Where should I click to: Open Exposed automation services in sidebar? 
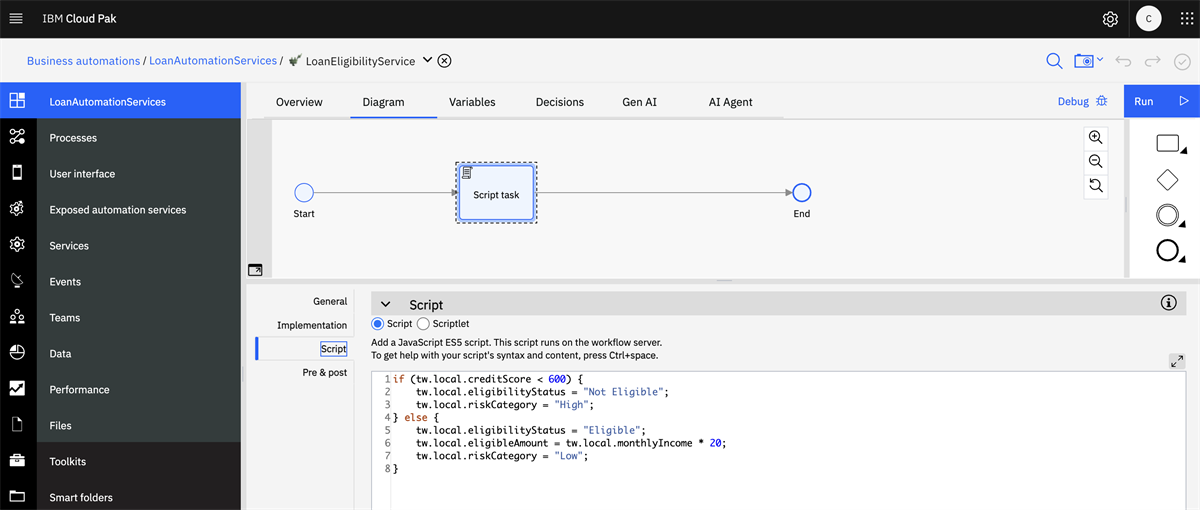pos(139,210)
